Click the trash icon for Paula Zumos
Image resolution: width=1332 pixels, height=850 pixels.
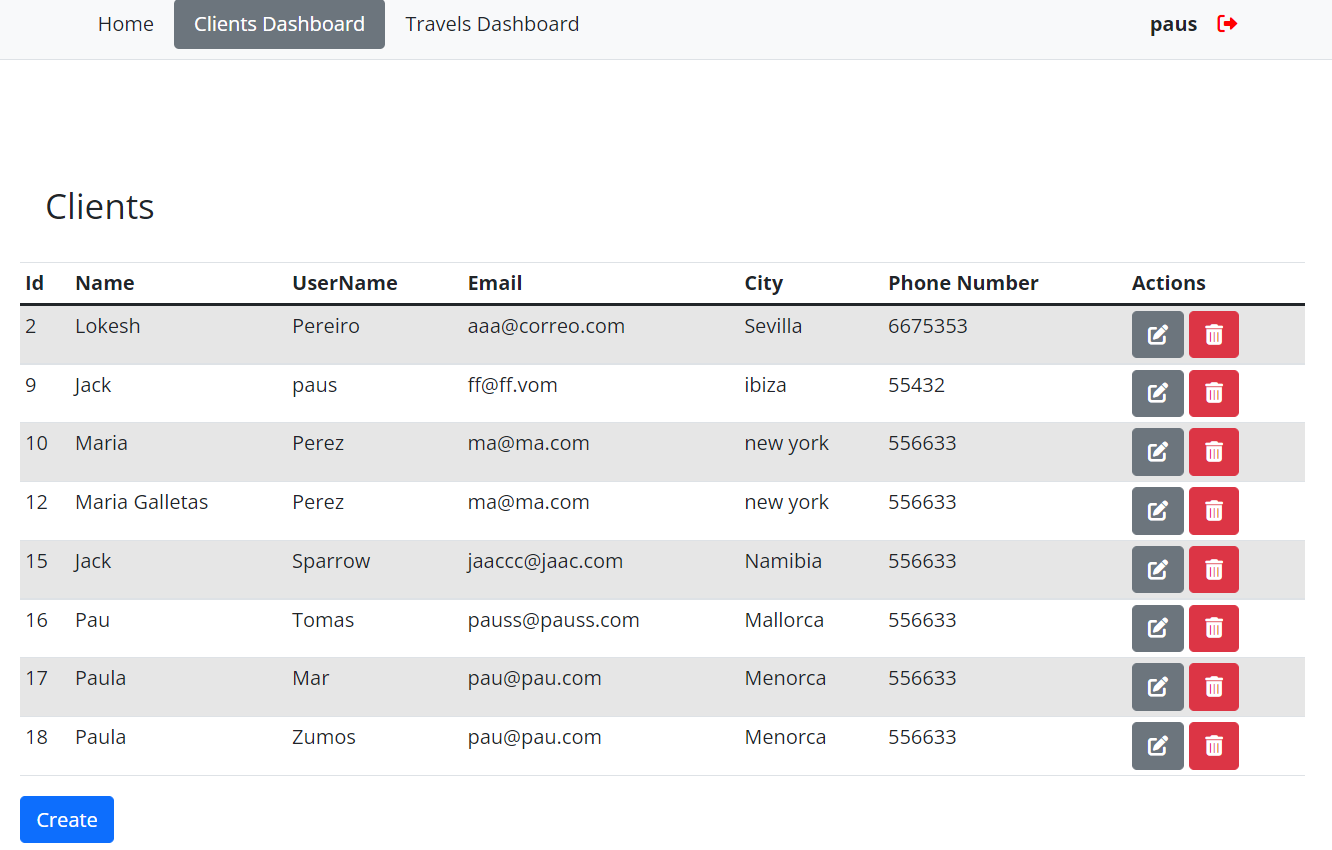pyautogui.click(x=1213, y=745)
